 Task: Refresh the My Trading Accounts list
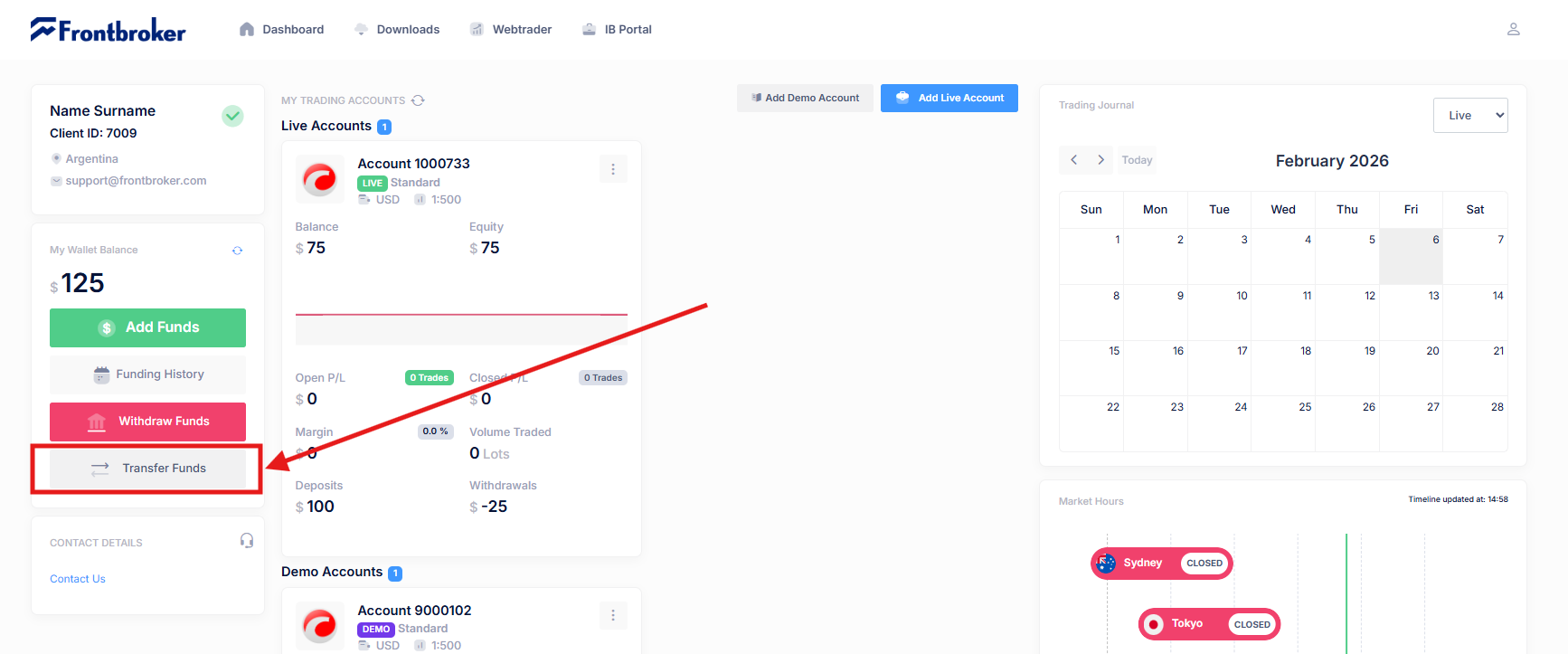coord(418,100)
